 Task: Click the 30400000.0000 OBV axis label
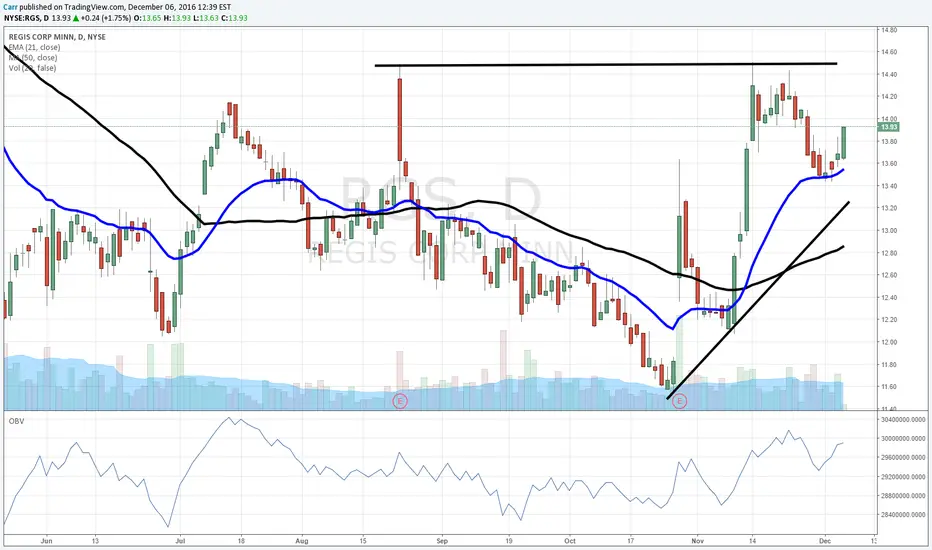pyautogui.click(x=903, y=420)
